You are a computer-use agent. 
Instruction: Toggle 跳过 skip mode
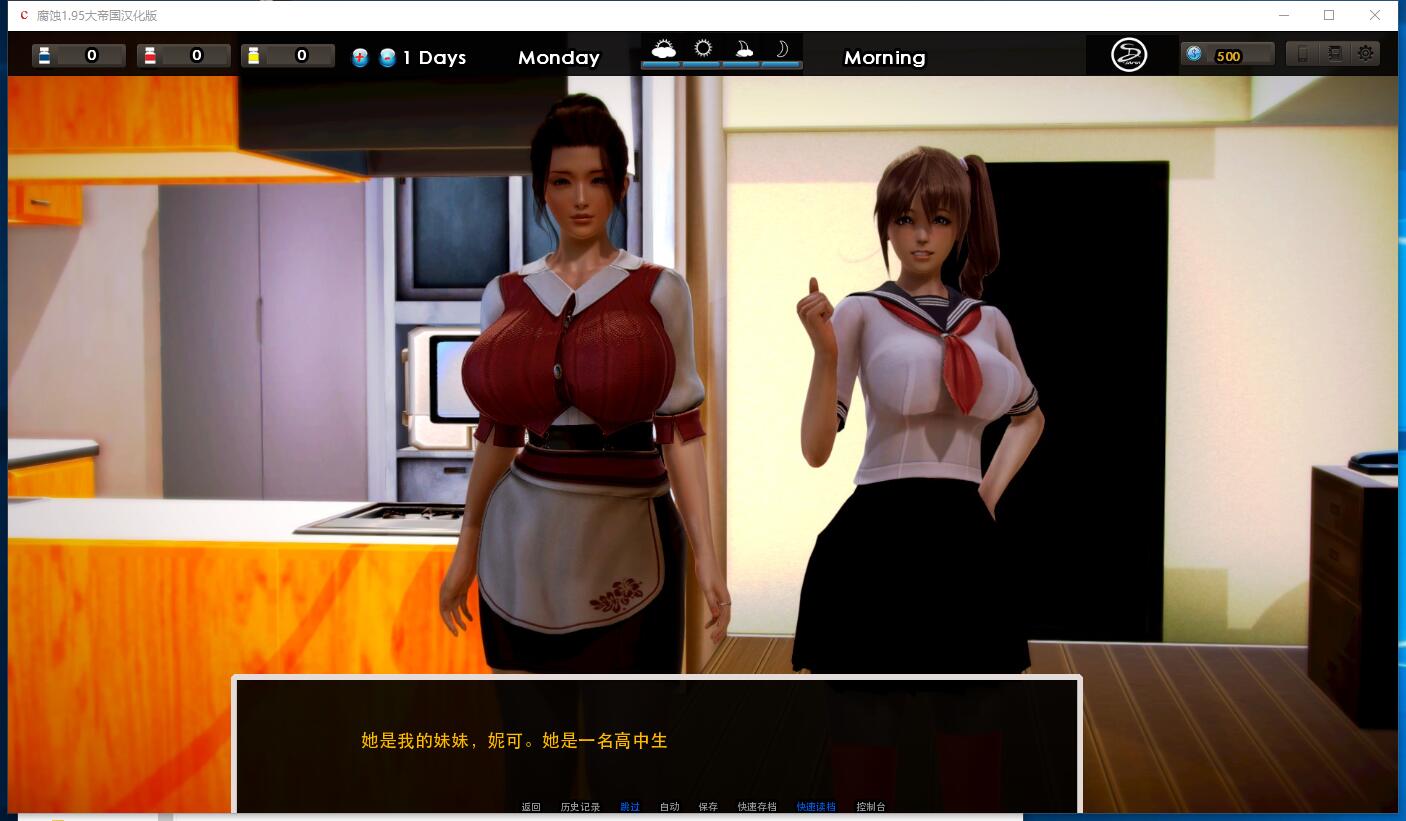pos(630,806)
